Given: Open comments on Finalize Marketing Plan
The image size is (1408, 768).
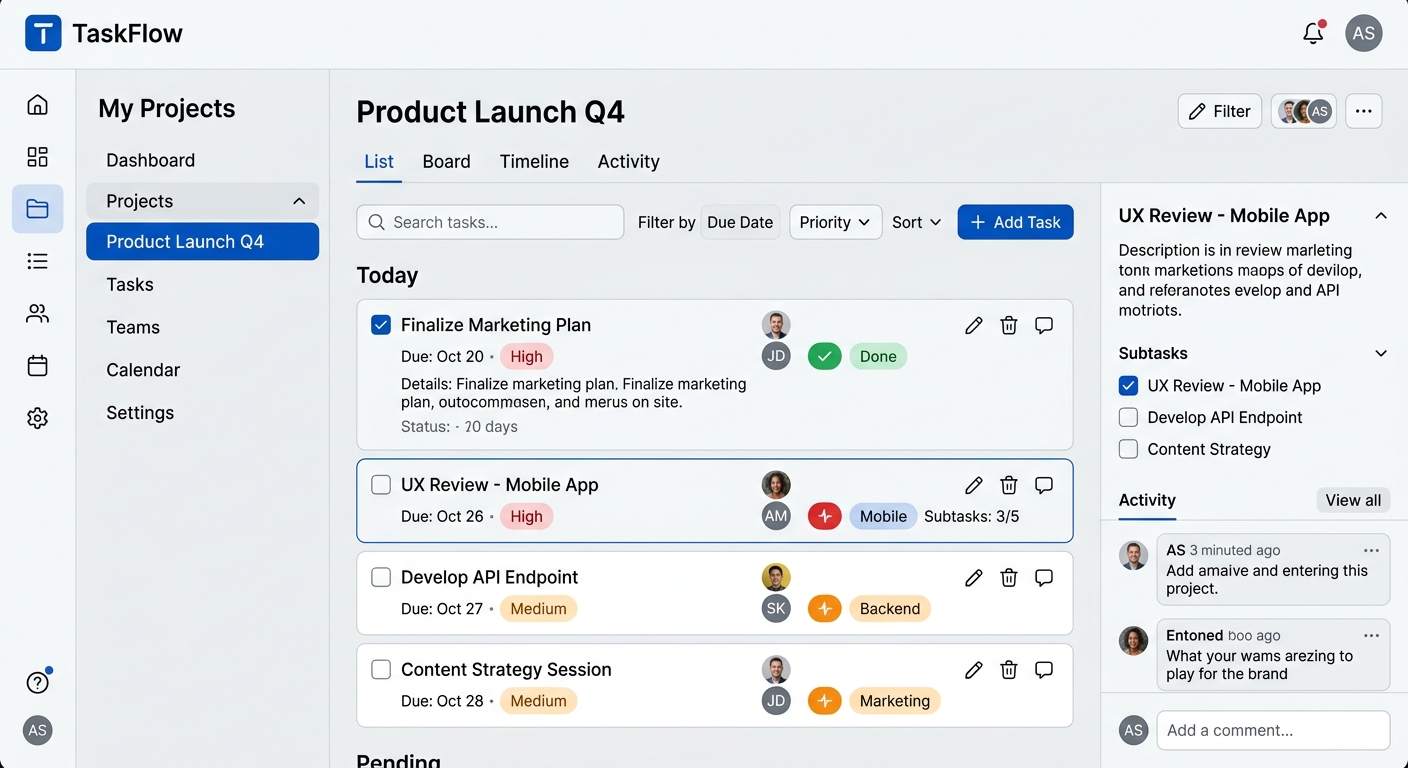Looking at the screenshot, I should [x=1044, y=325].
